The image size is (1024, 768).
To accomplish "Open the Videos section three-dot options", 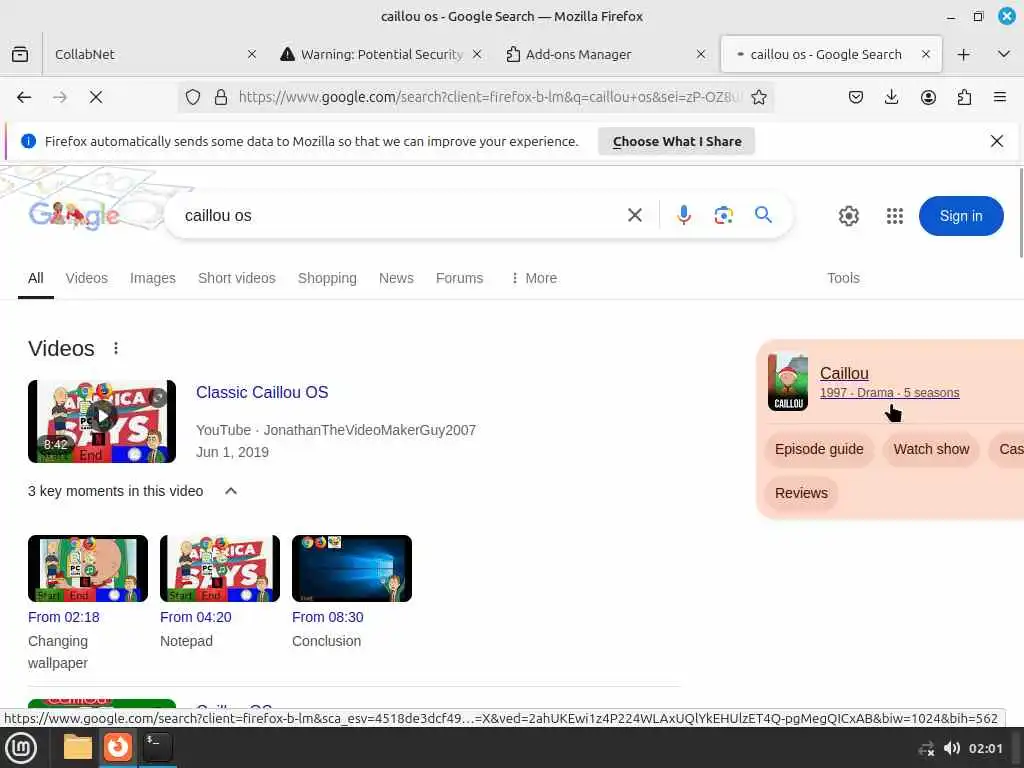I will tap(116, 348).
